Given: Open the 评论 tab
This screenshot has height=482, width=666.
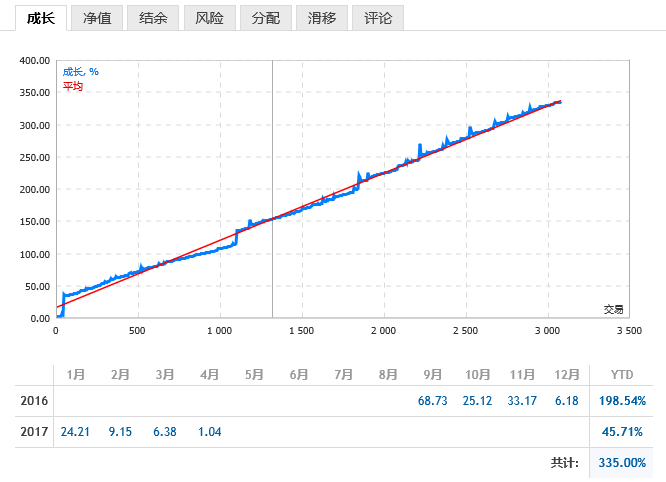Looking at the screenshot, I should [378, 18].
